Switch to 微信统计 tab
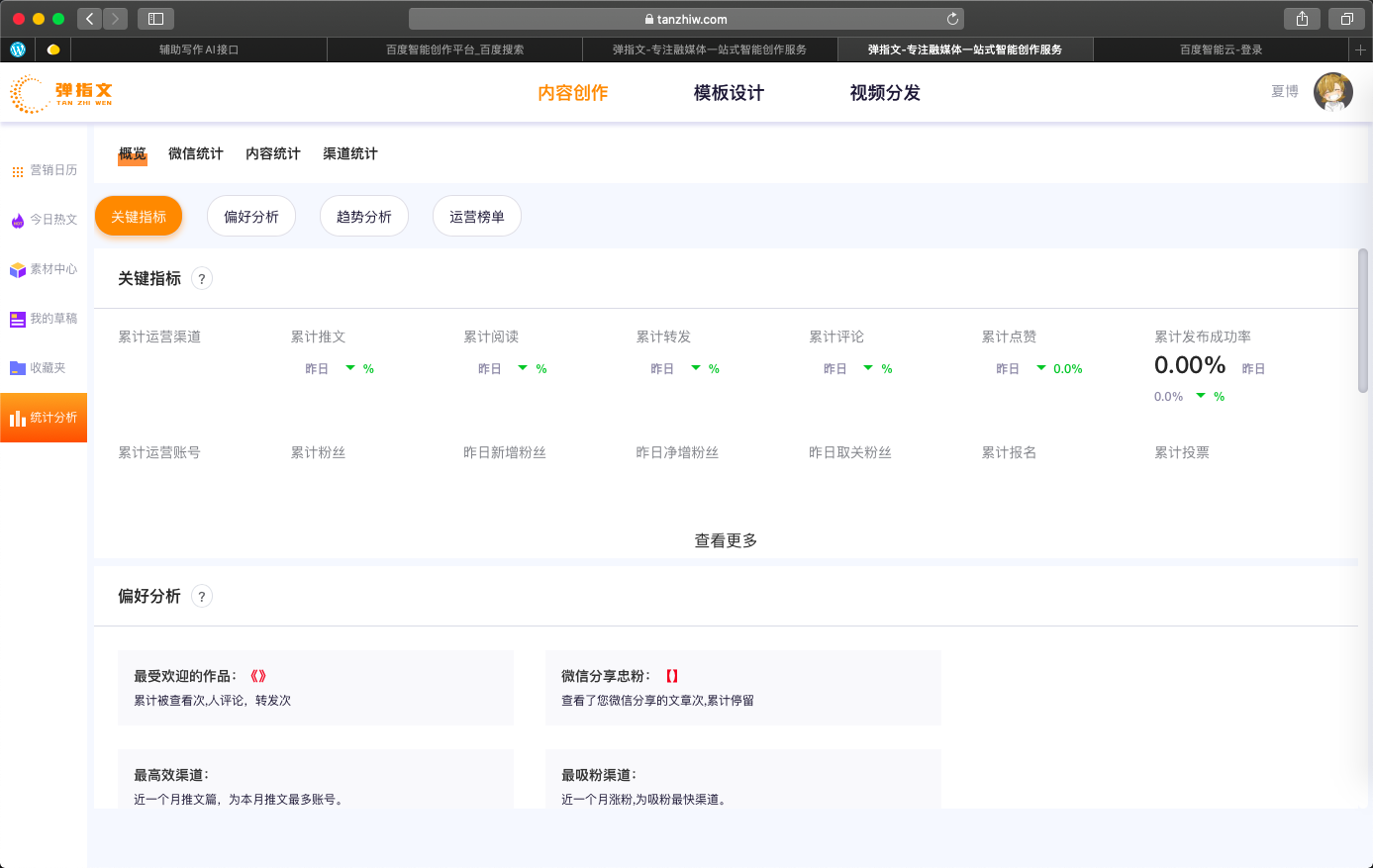 195,153
